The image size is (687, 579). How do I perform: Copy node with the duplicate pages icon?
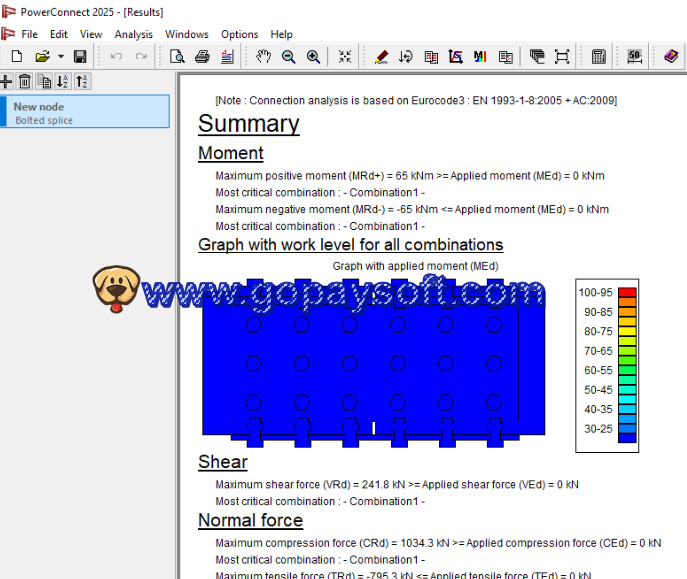coord(44,81)
